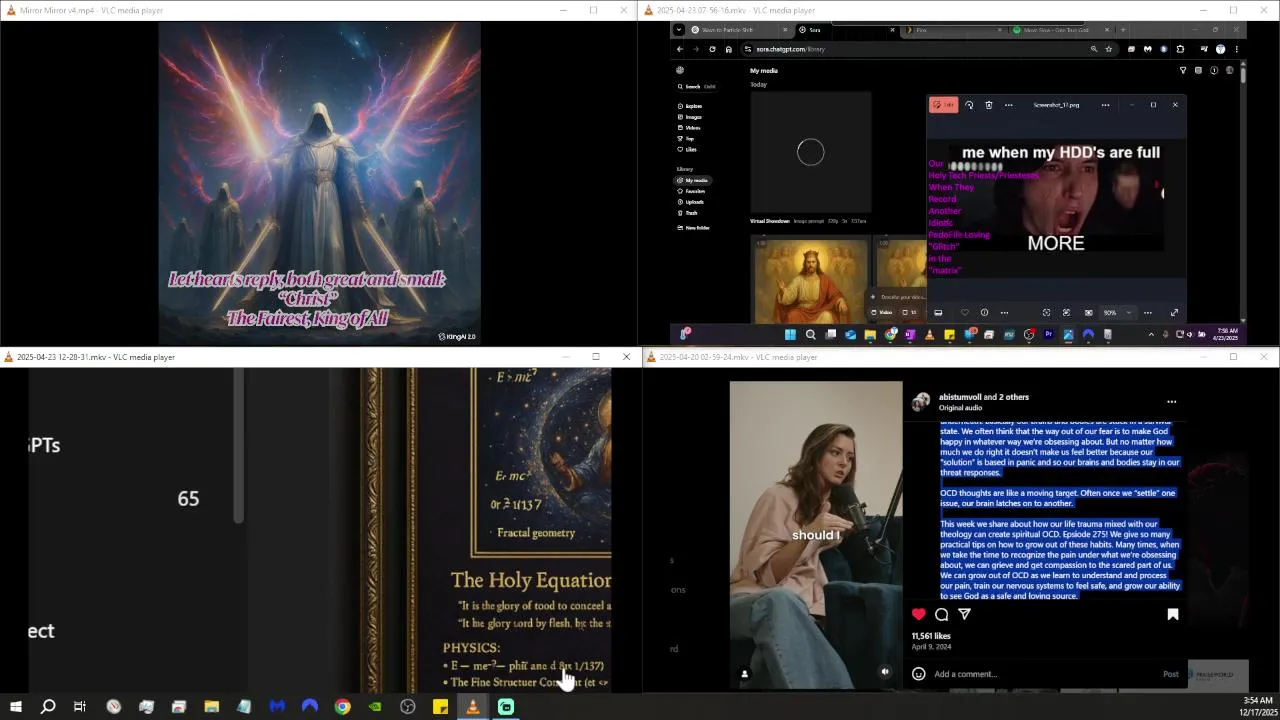Open Sora sidebar Videos
1280x720 pixels.
point(690,128)
